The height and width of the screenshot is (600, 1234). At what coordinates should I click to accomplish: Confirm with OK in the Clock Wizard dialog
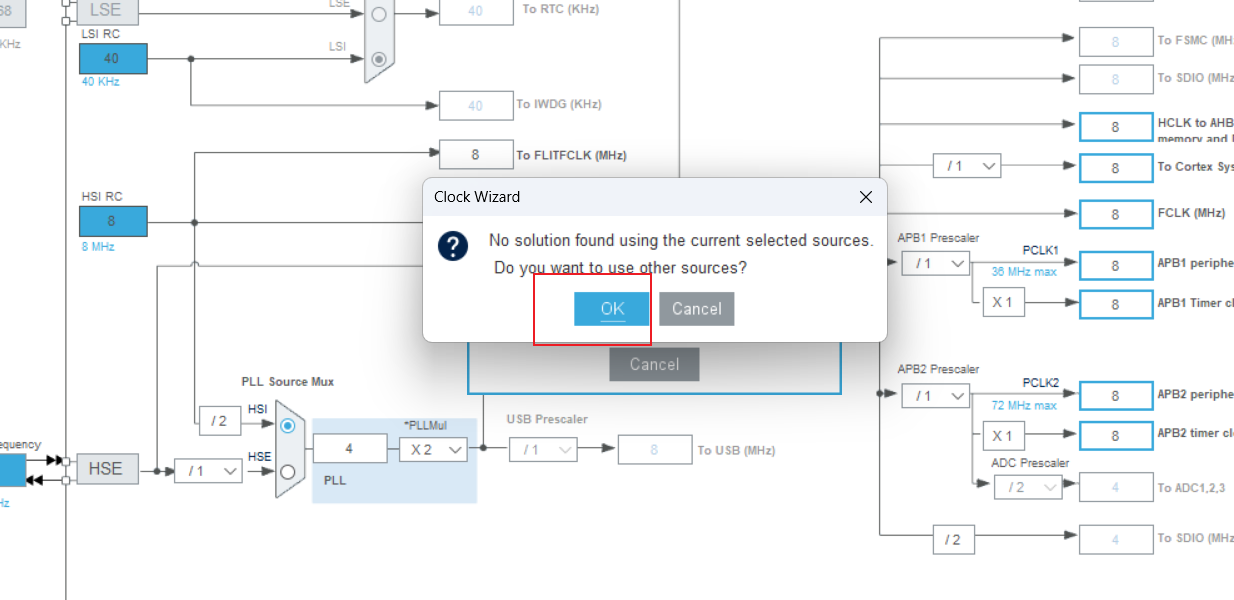612,309
